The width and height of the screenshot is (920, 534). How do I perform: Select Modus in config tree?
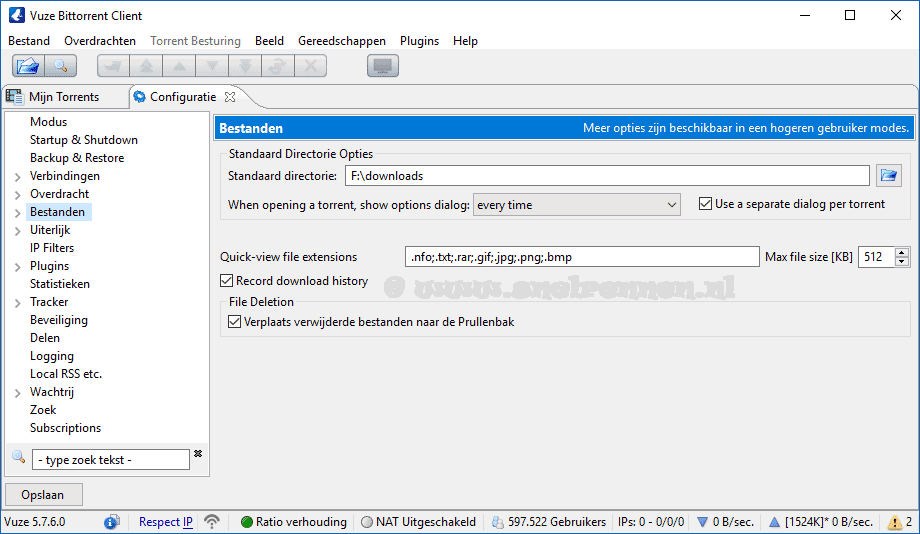(49, 121)
